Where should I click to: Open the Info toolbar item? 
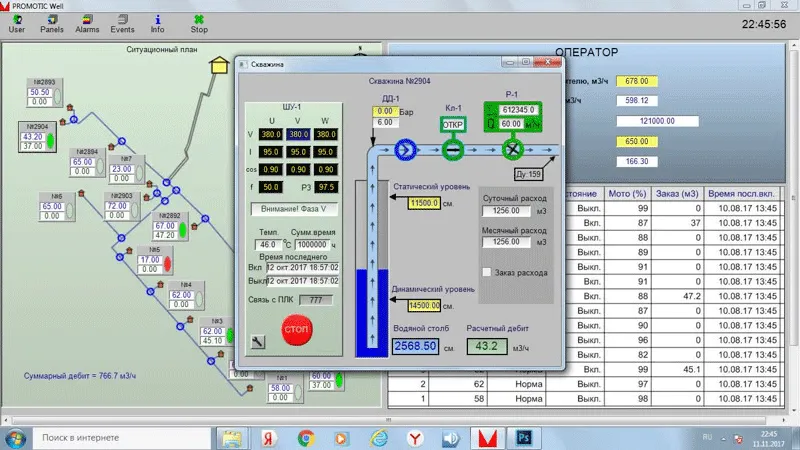point(158,24)
